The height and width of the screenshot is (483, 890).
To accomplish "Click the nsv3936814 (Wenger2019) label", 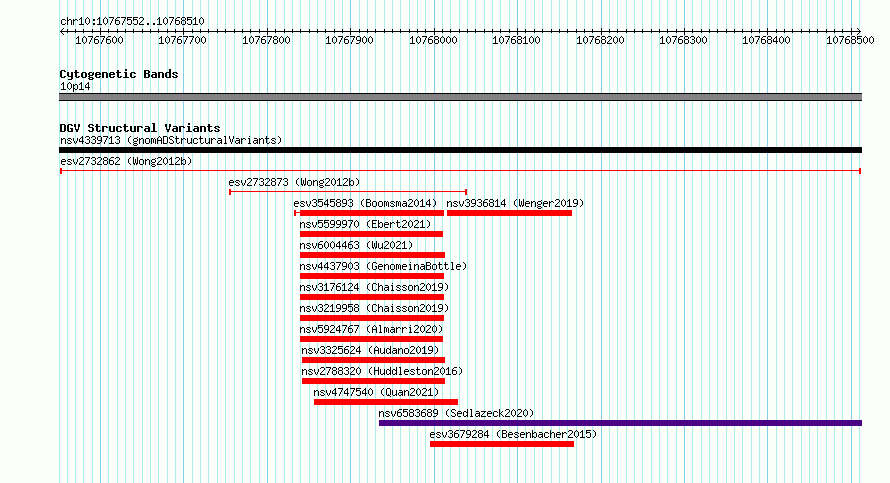I will click(515, 203).
